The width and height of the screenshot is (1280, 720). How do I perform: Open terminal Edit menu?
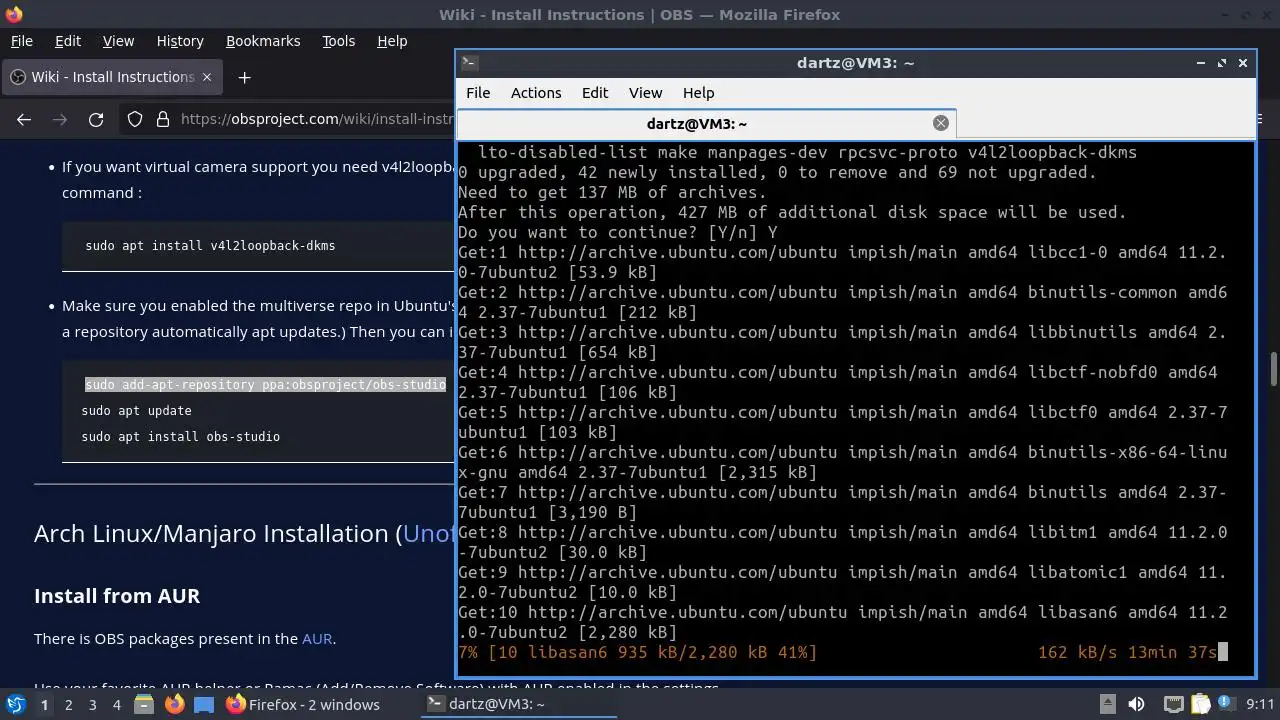coord(595,92)
